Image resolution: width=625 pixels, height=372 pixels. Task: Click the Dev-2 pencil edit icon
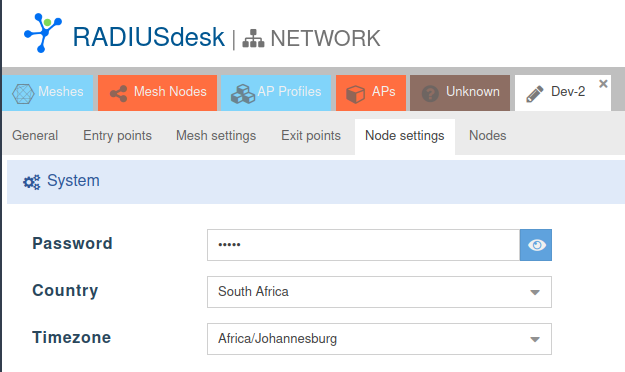[535, 94]
